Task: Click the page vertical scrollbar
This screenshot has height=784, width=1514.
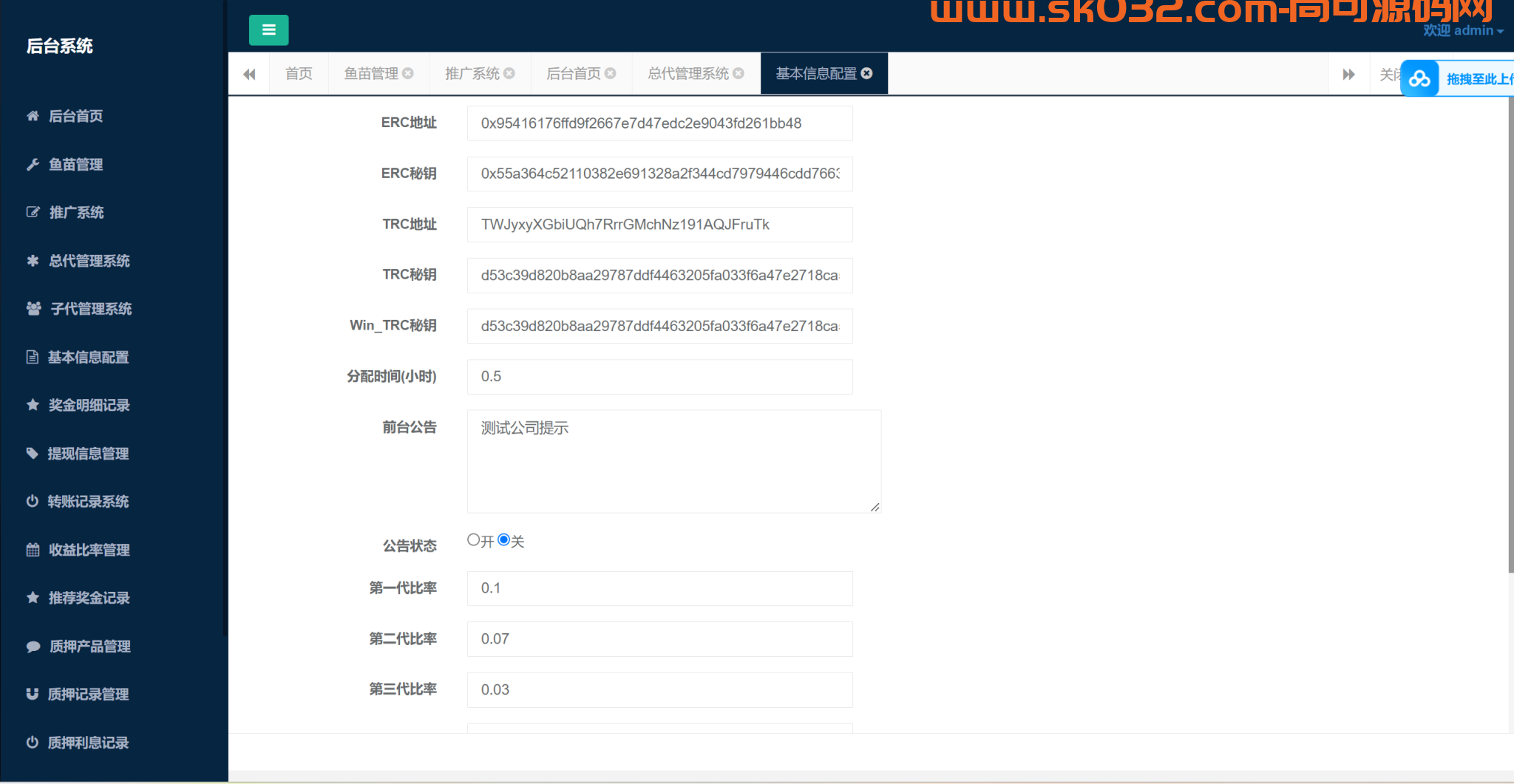Action: 1510,334
